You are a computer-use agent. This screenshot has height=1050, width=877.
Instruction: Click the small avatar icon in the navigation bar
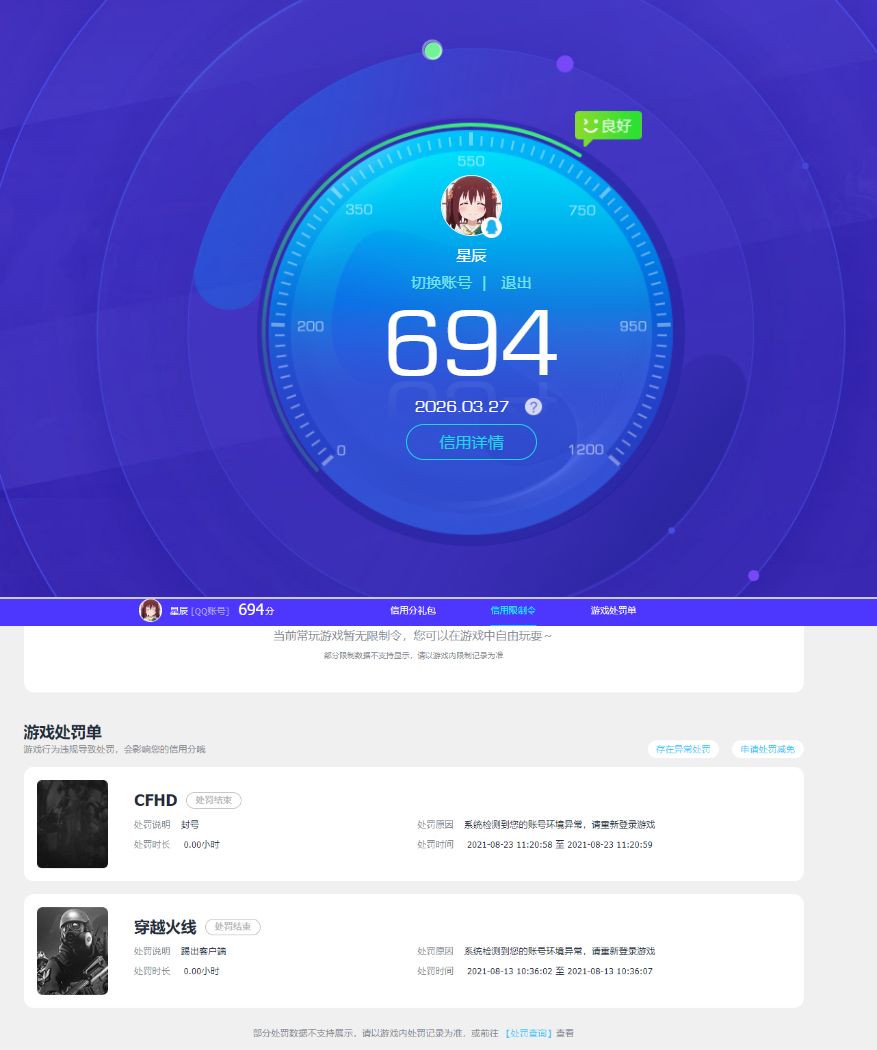coord(152,610)
